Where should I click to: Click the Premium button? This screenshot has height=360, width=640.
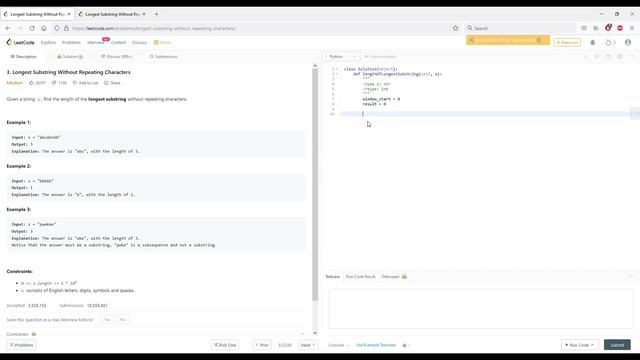567,42
